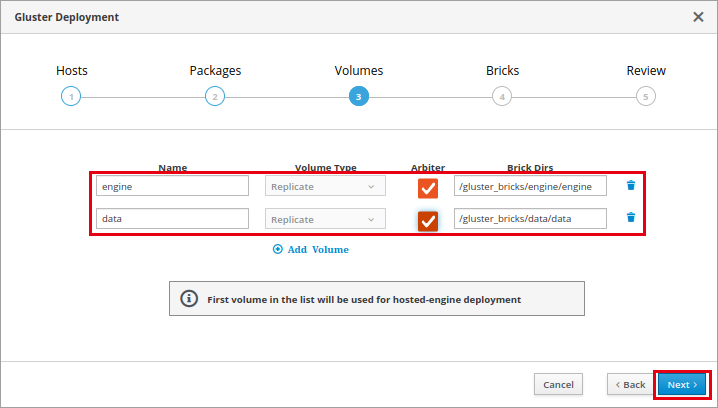Screen dimensions: 718x408
Task: Click the Brick Dirs column header
Action: [x=530, y=168]
